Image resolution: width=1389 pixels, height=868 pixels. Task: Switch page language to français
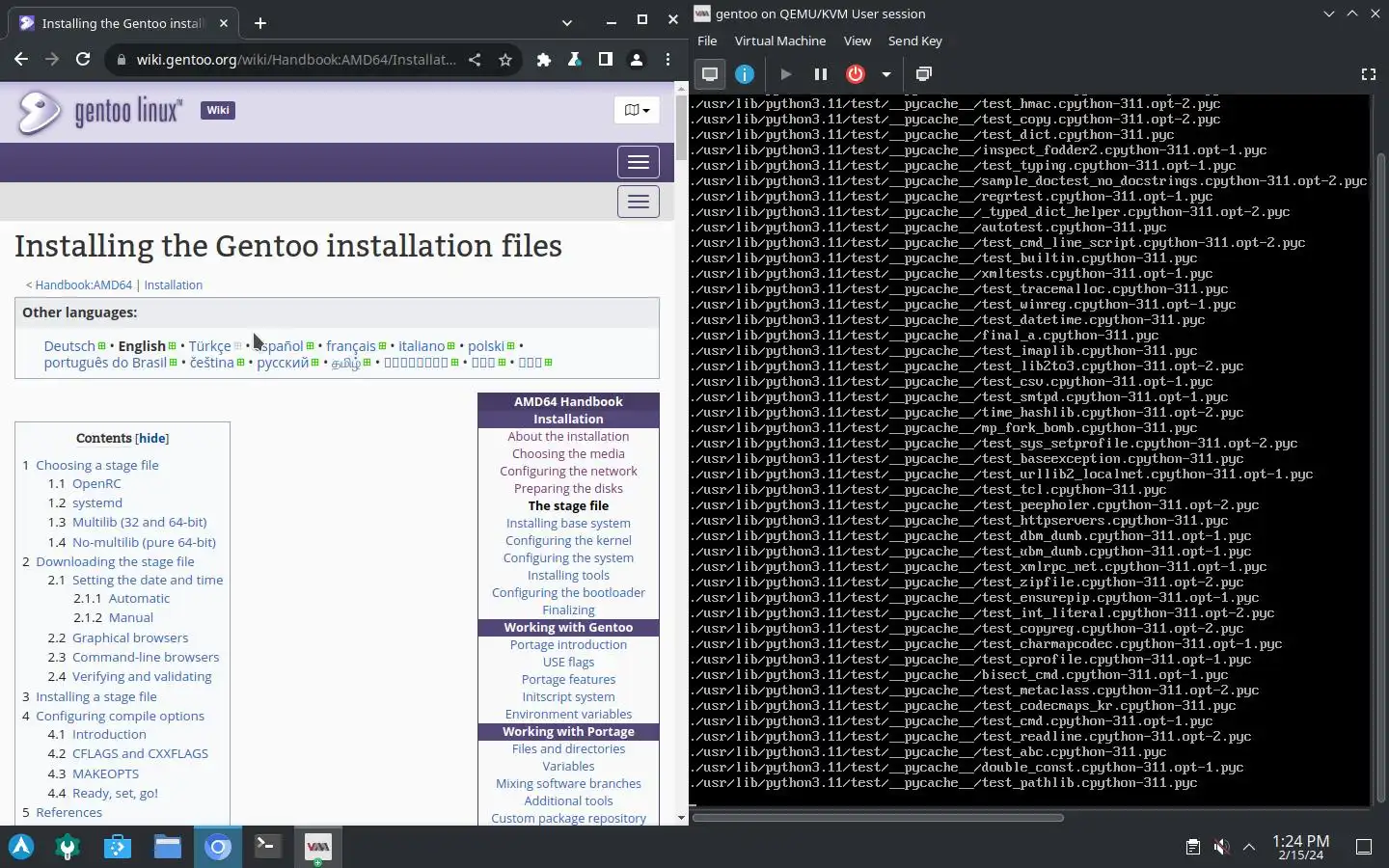pos(351,346)
